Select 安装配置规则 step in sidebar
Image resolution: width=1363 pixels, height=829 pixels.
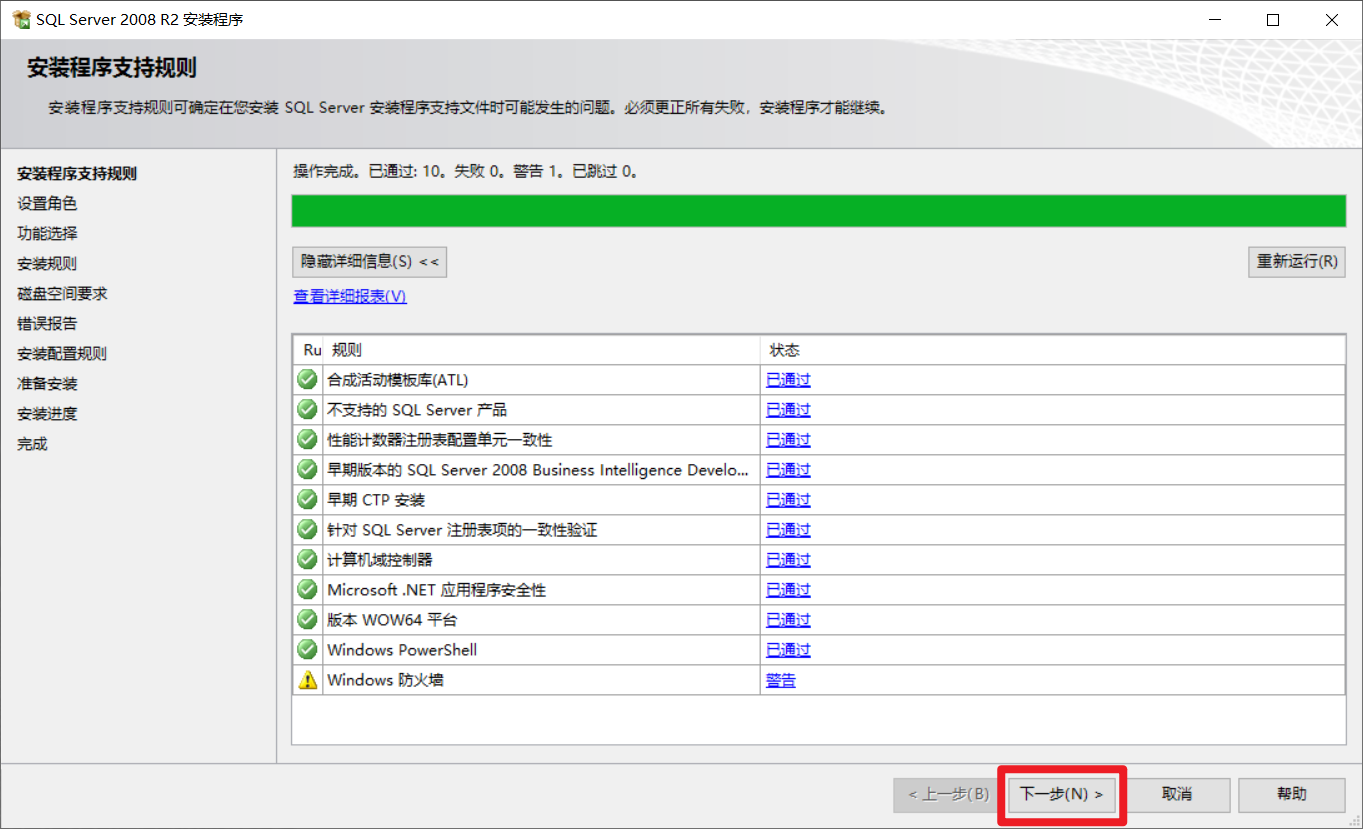(x=62, y=354)
